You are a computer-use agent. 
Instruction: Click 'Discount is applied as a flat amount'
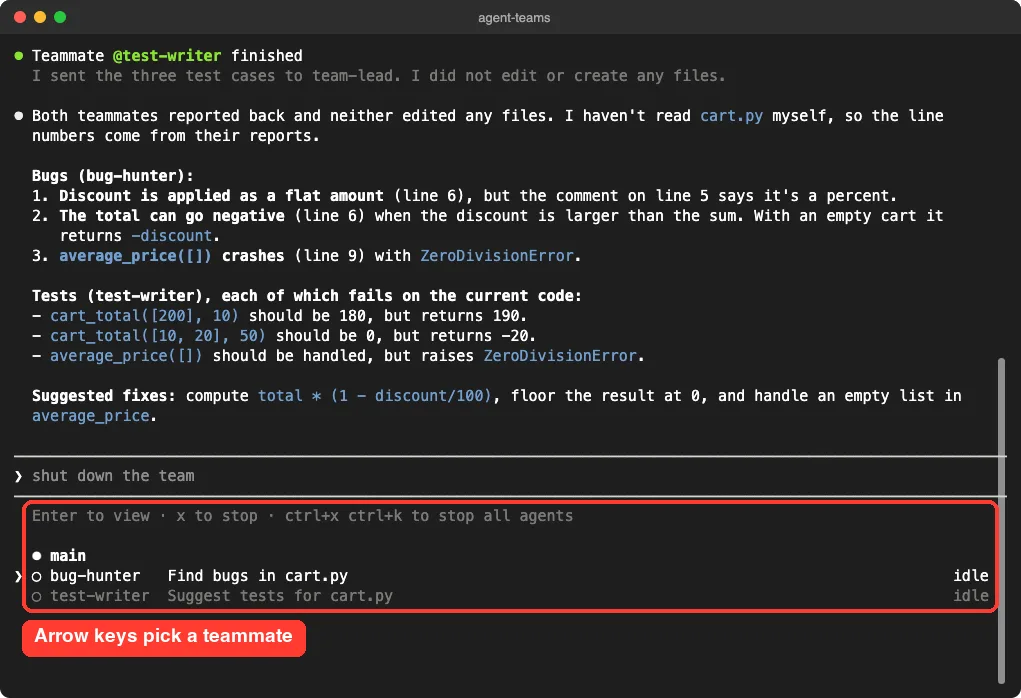pos(221,196)
